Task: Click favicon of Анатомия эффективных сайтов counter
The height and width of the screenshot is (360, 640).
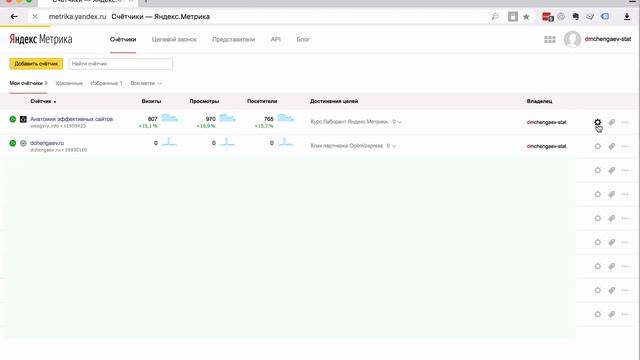Action: pos(23,119)
